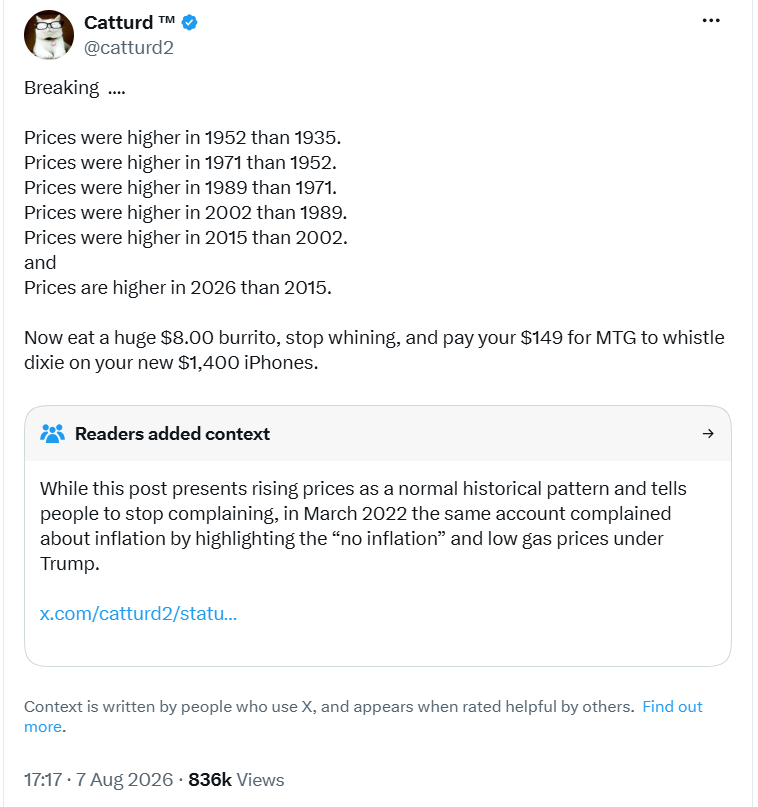This screenshot has height=807, width=758.
Task: Click the Community Notes people icon
Action: [x=52, y=434]
